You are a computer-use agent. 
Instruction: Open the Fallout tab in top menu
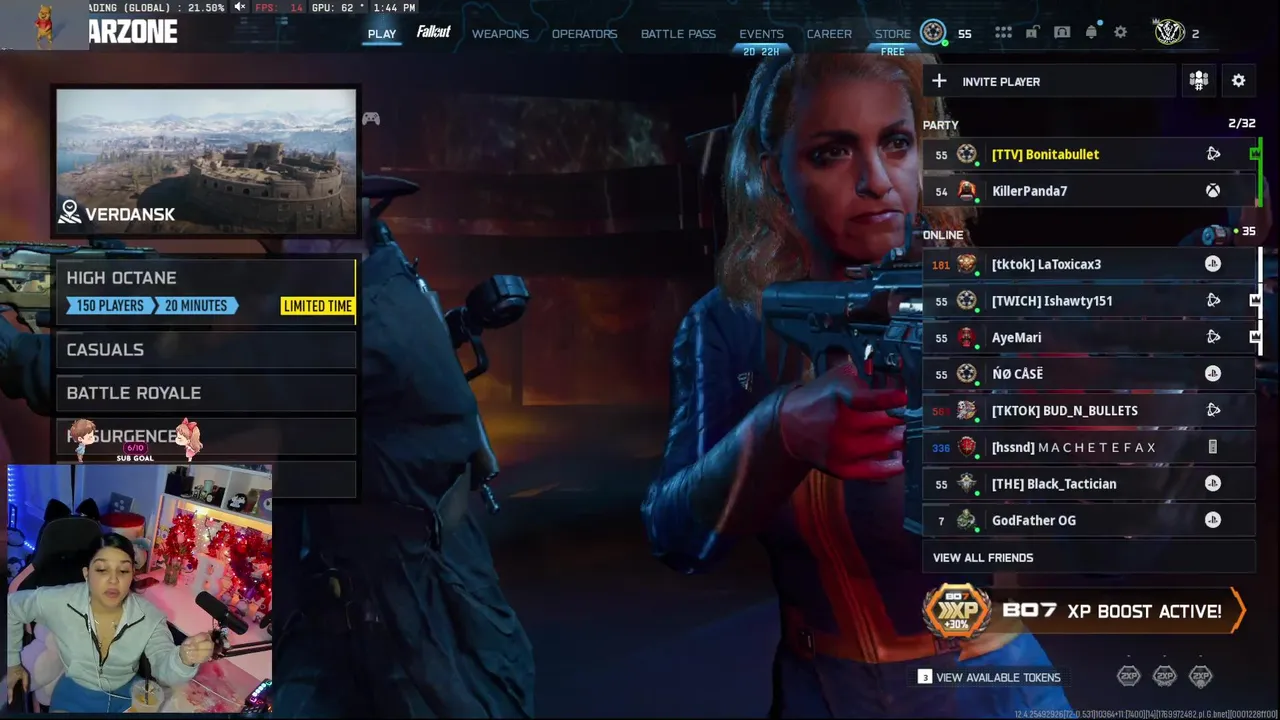[433, 32]
